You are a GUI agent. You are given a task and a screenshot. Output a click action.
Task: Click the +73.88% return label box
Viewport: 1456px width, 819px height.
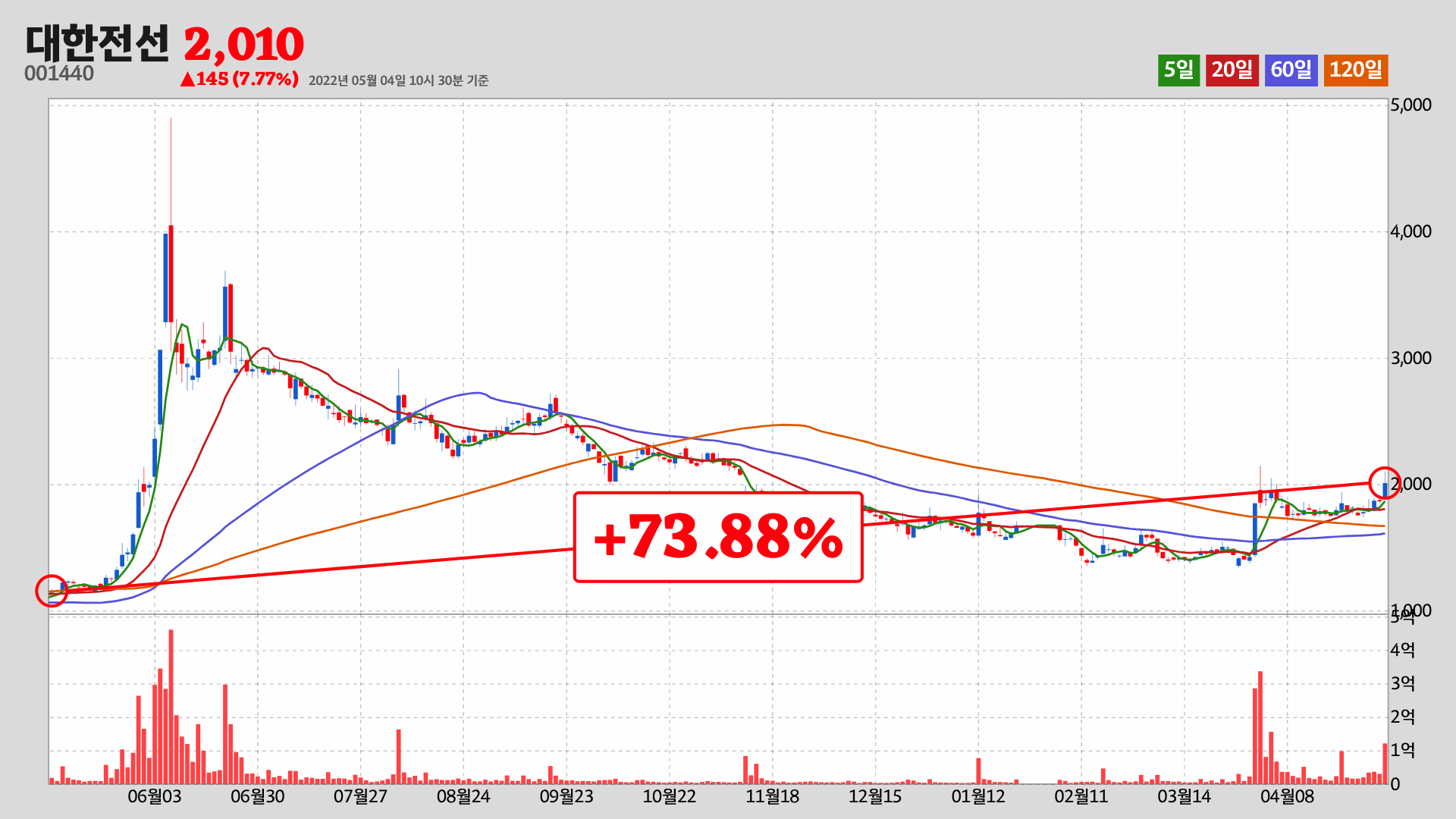tap(717, 537)
